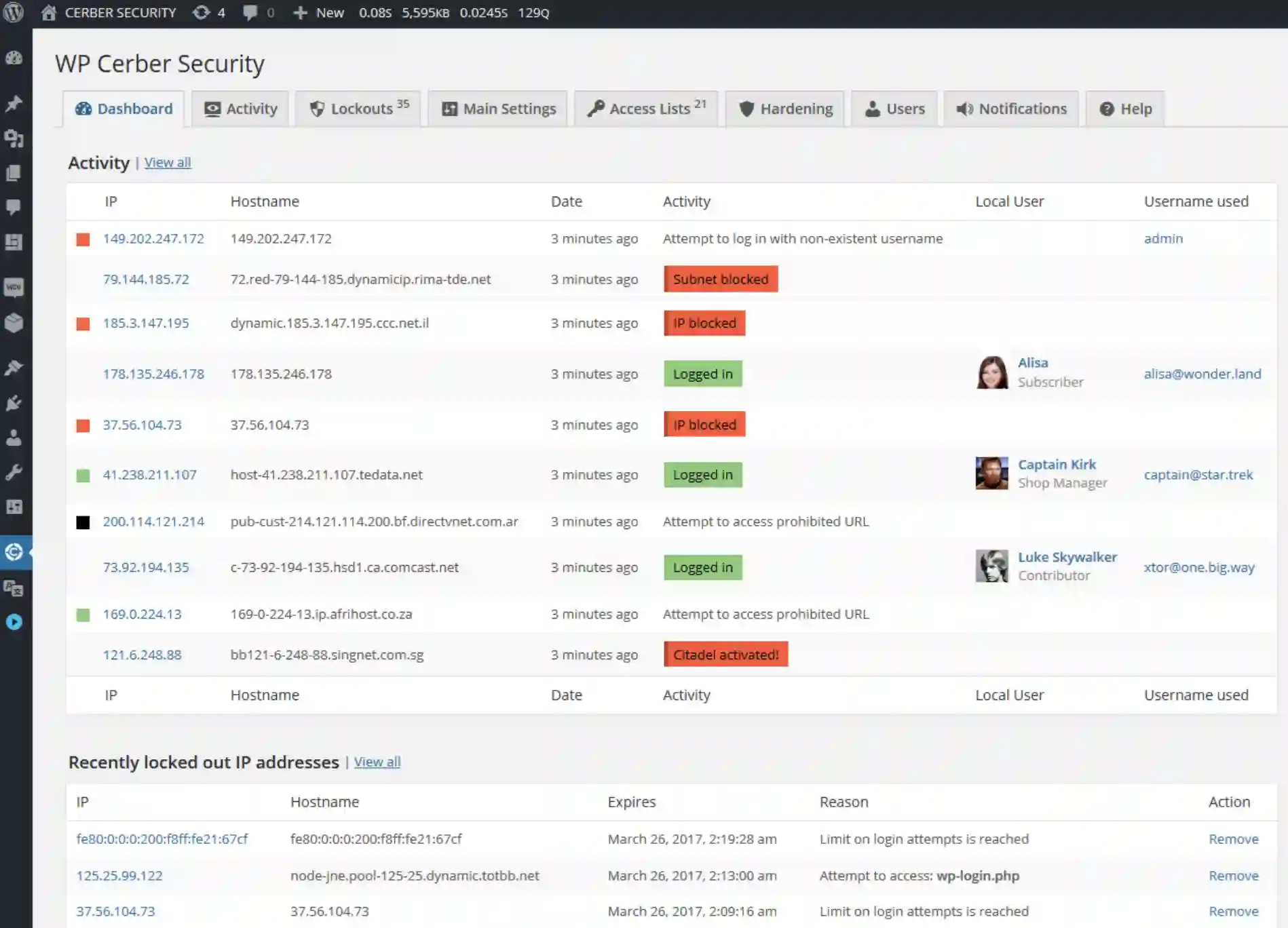Open the Users tab
The image size is (1288, 928).
coord(894,109)
